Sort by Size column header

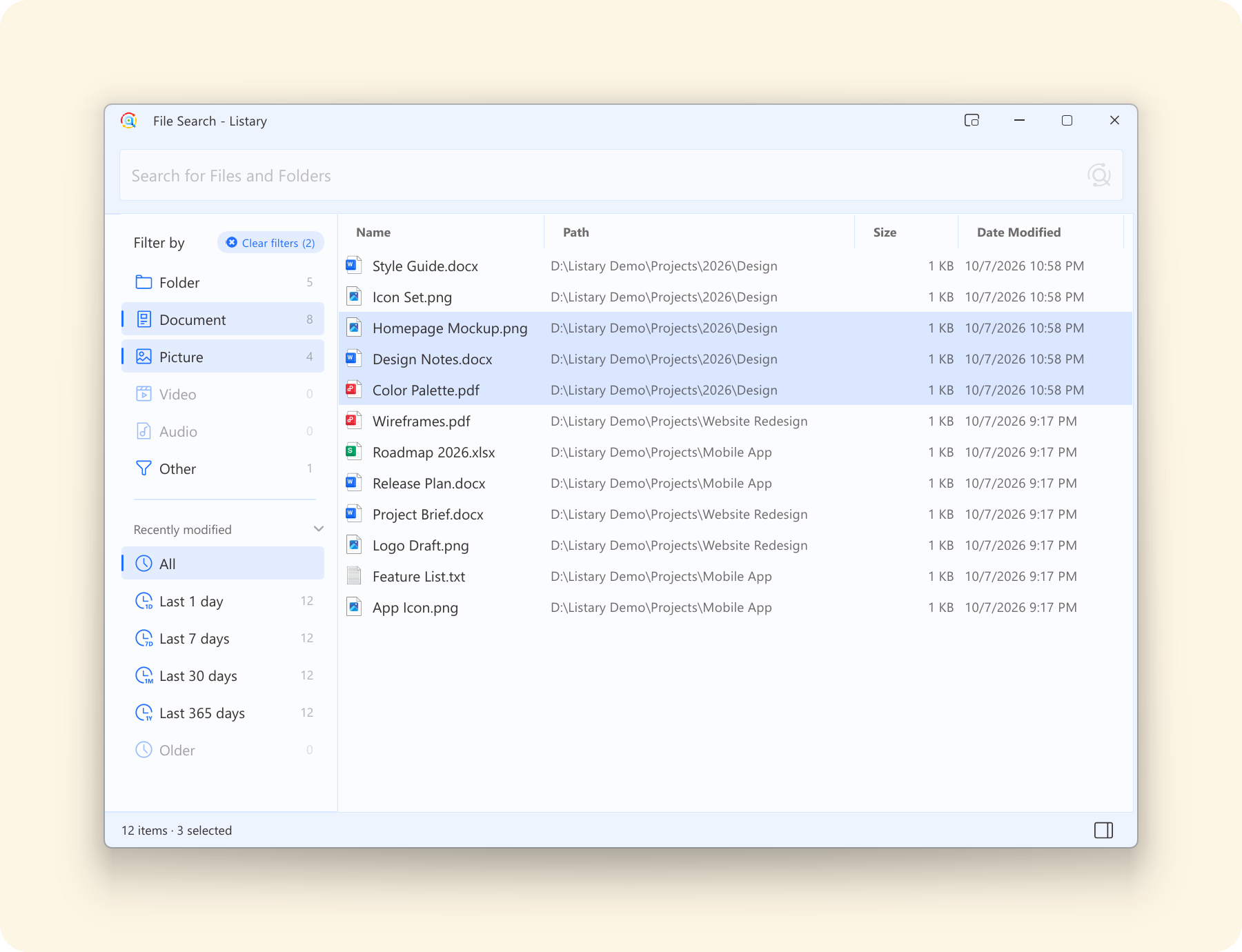(x=906, y=232)
